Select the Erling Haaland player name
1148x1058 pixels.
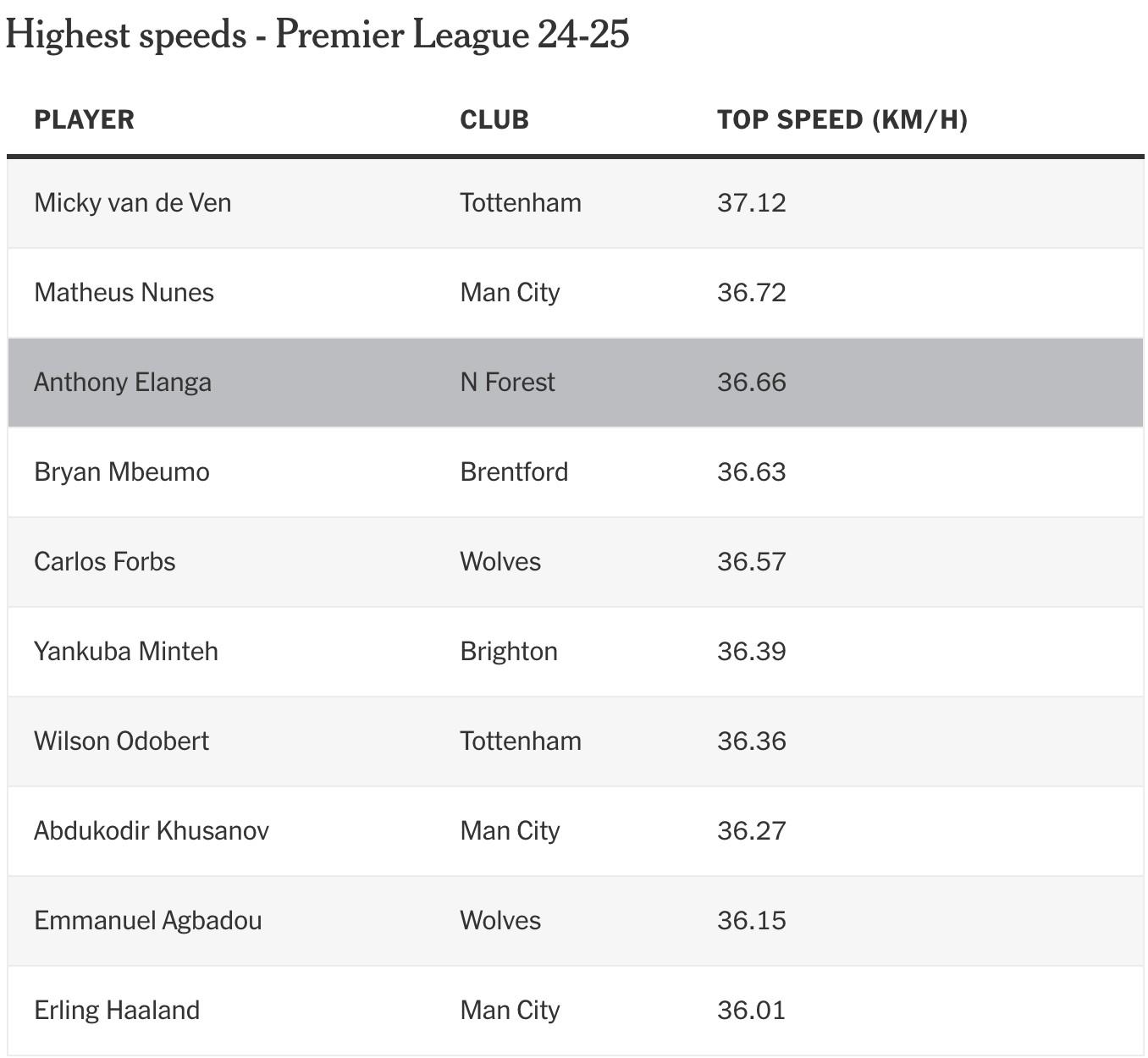point(117,1011)
